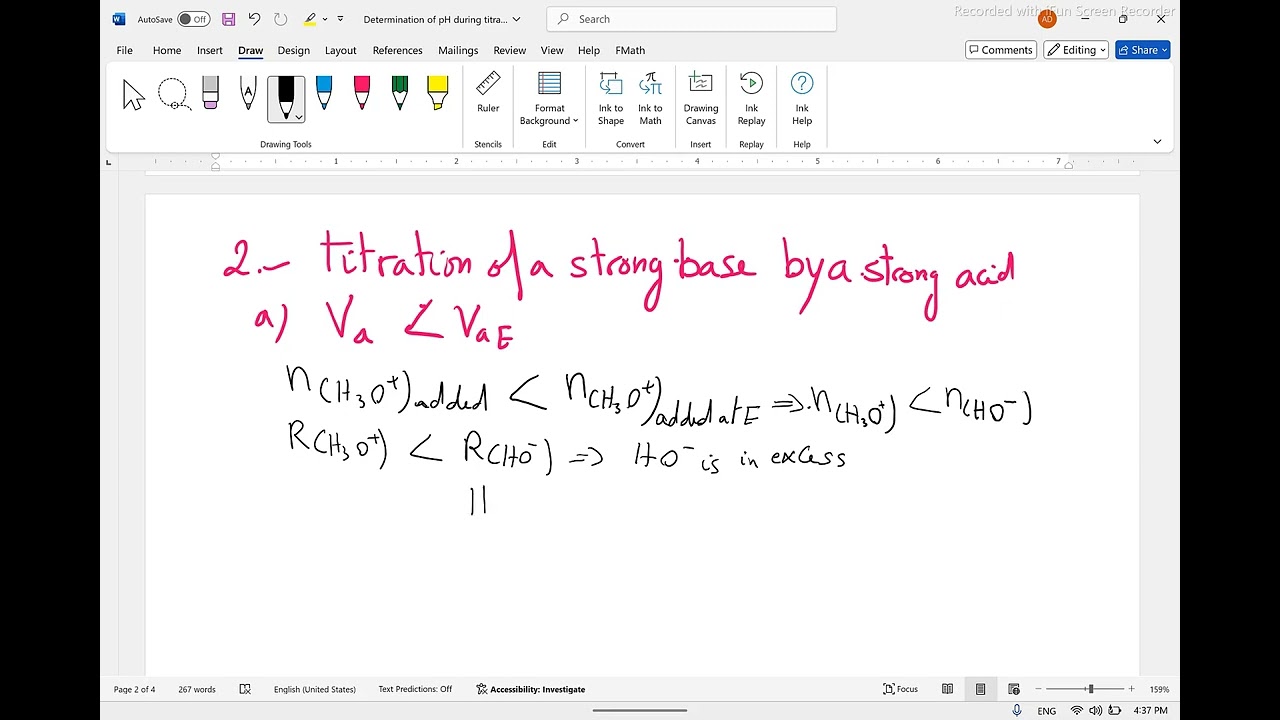Click in the Search box

pos(691,19)
